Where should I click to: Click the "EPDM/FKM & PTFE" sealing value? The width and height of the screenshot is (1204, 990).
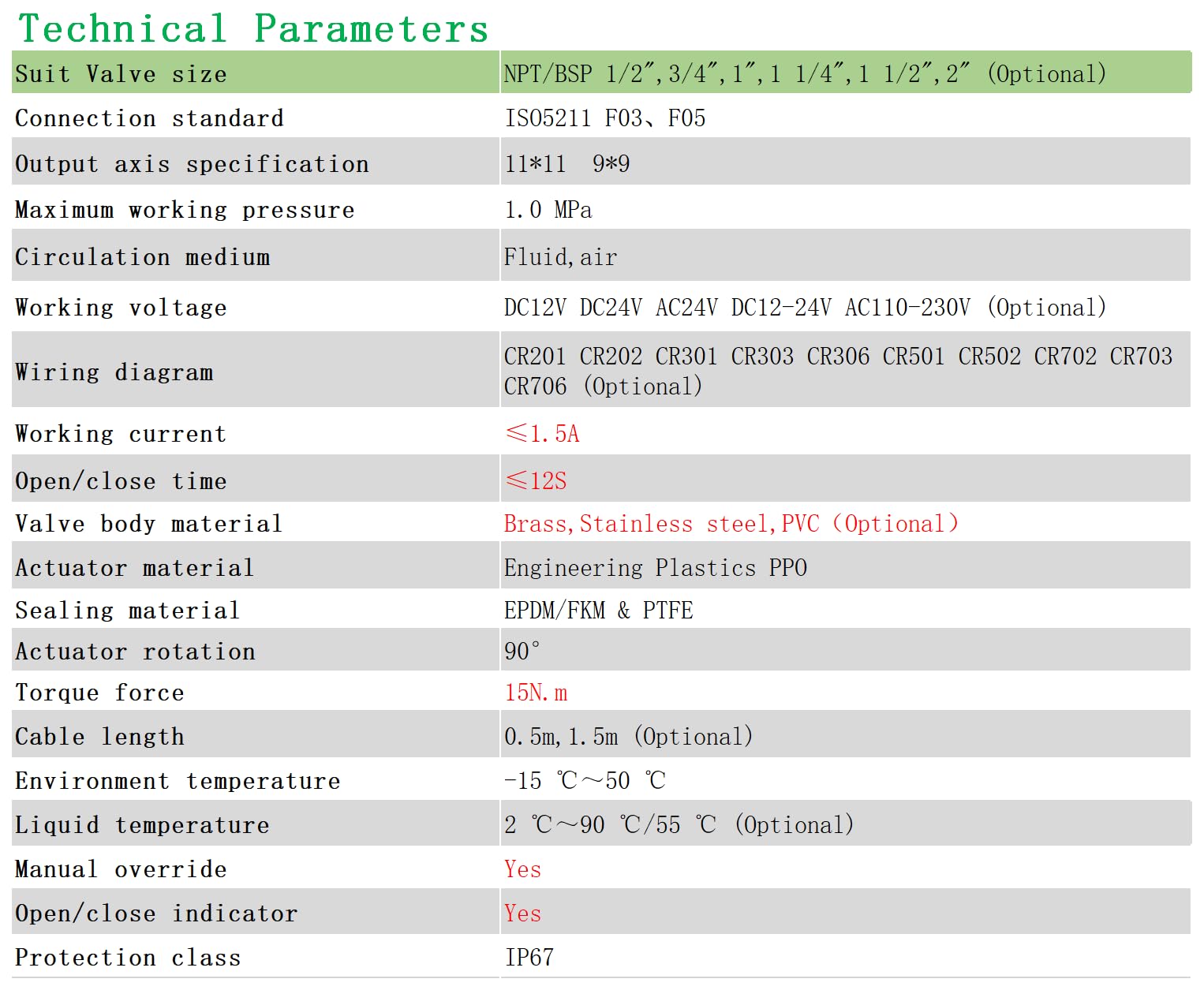[598, 611]
